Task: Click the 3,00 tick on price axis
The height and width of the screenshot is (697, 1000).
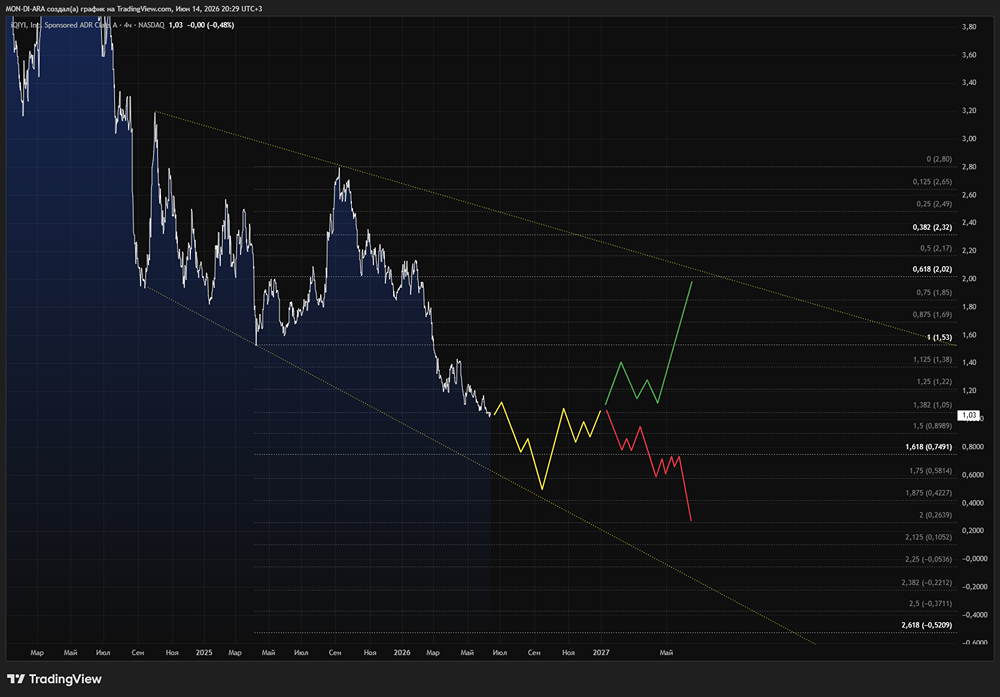Action: coord(969,138)
